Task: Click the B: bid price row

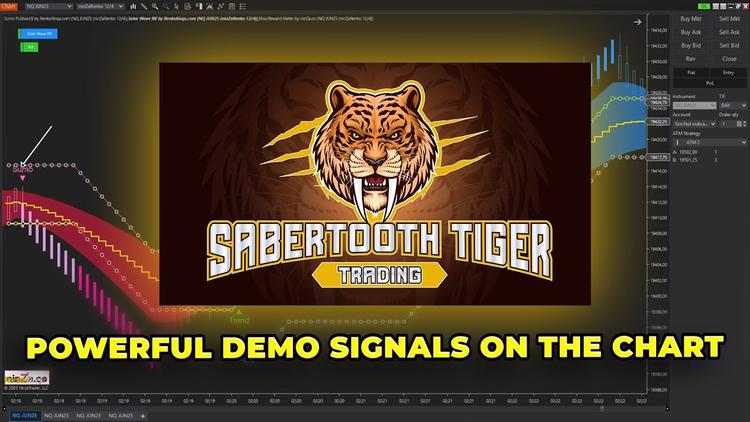Action: click(x=696, y=160)
